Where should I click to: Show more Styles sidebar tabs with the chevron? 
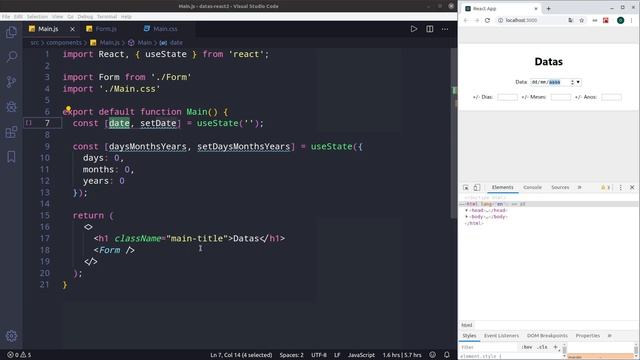tap(610, 336)
